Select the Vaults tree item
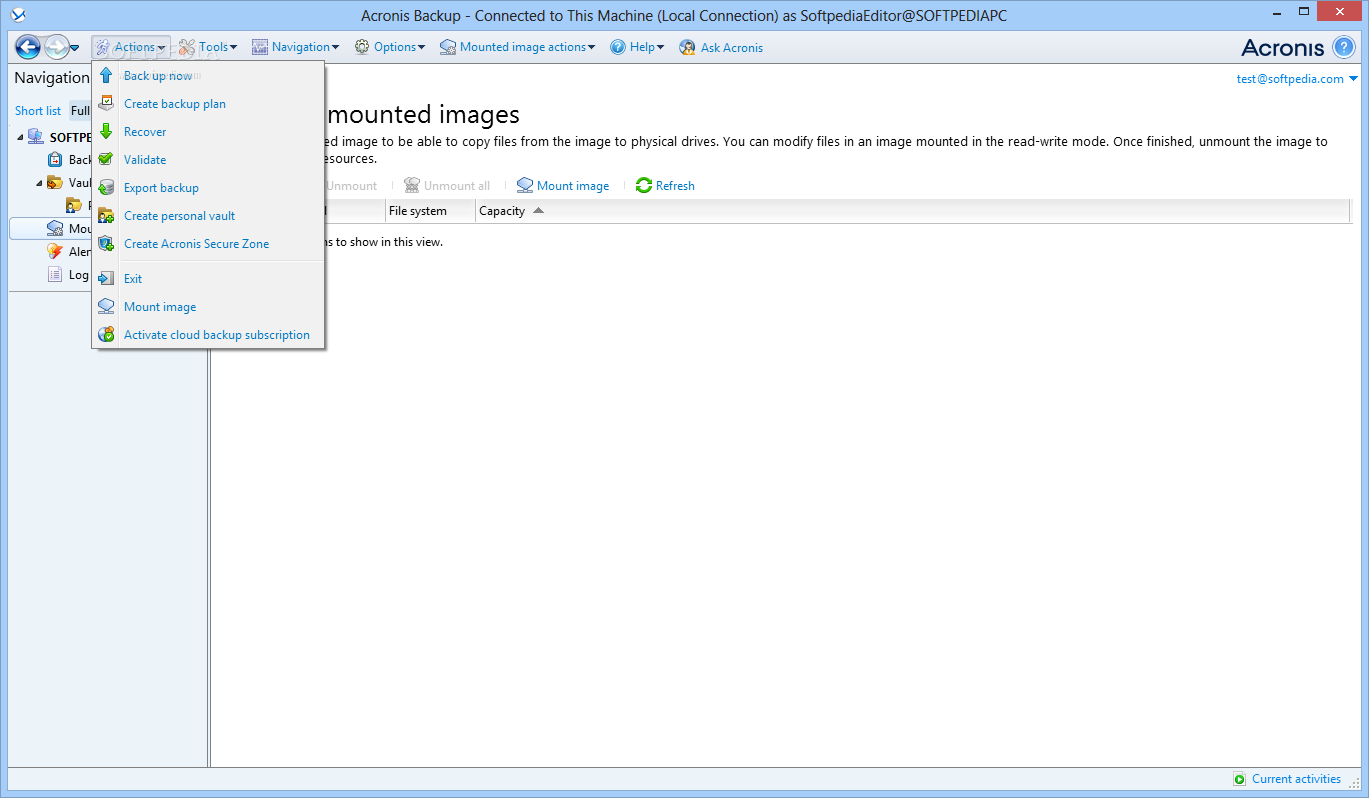This screenshot has height=798, width=1369. [x=69, y=183]
